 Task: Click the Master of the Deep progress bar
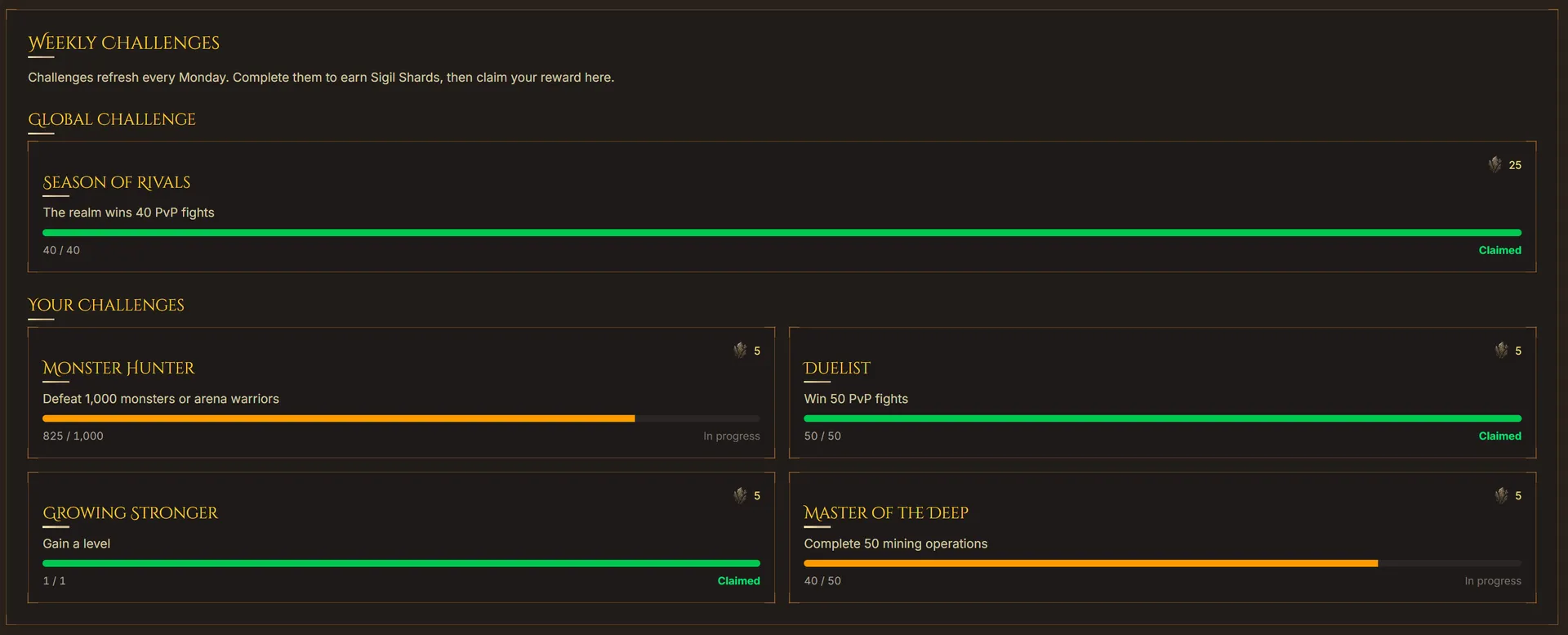(x=1162, y=563)
